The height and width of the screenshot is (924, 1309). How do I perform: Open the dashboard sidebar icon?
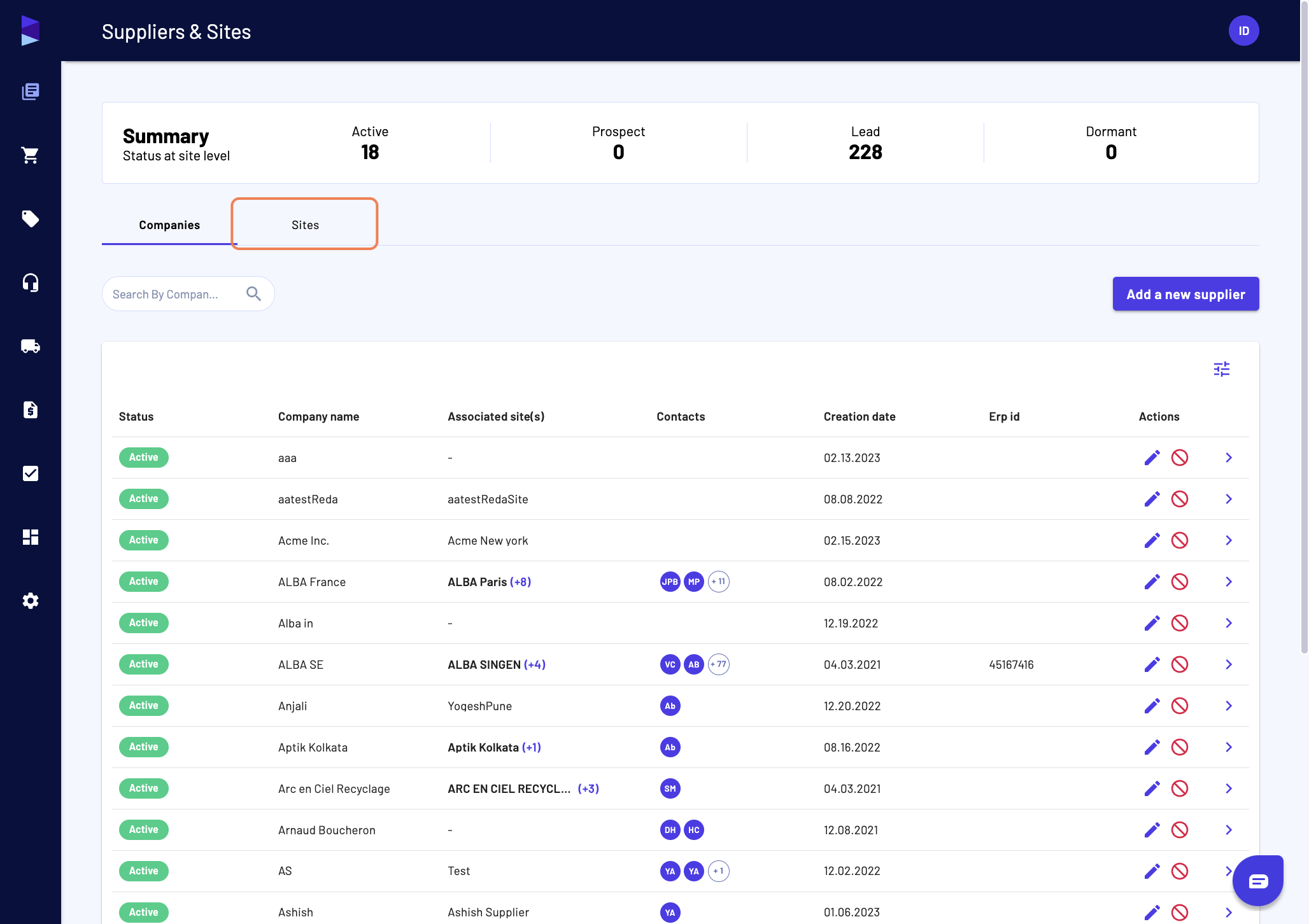pos(31,537)
